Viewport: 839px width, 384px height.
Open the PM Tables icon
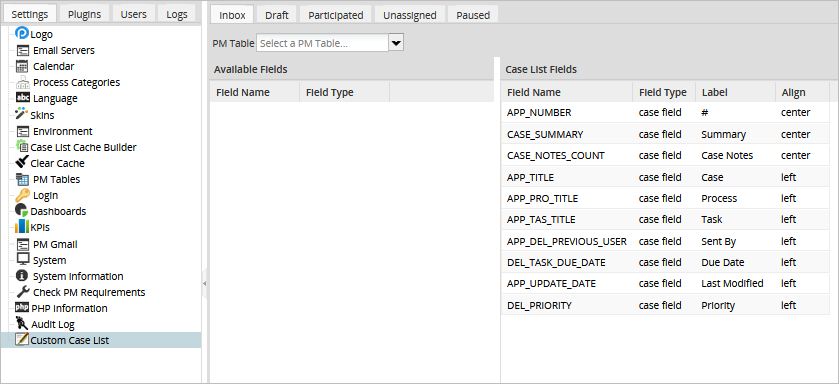22,179
